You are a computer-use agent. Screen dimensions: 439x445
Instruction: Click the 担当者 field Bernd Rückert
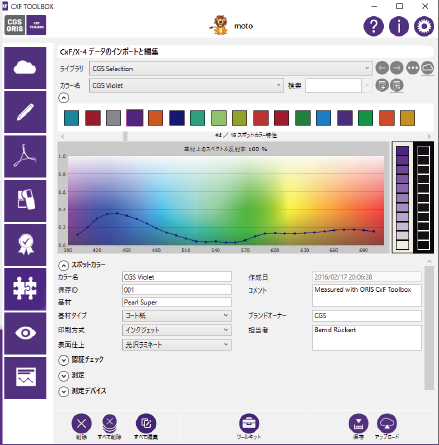tap(367, 338)
